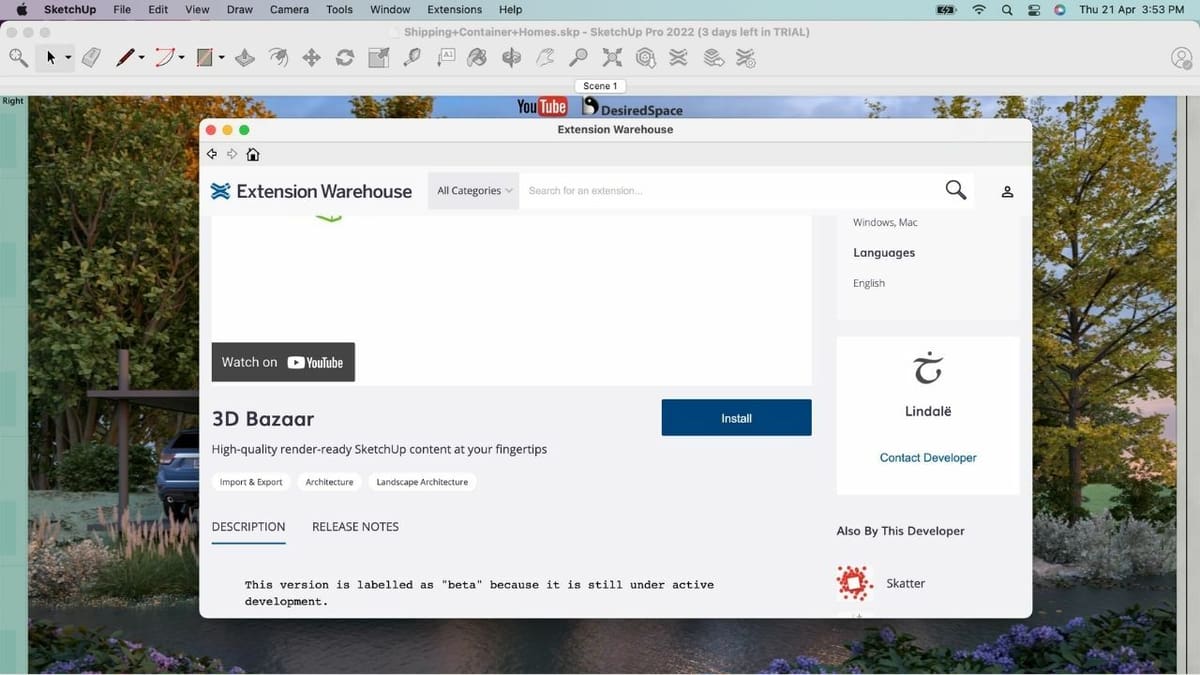Expand the Line tool dropdown arrow

tap(141, 58)
